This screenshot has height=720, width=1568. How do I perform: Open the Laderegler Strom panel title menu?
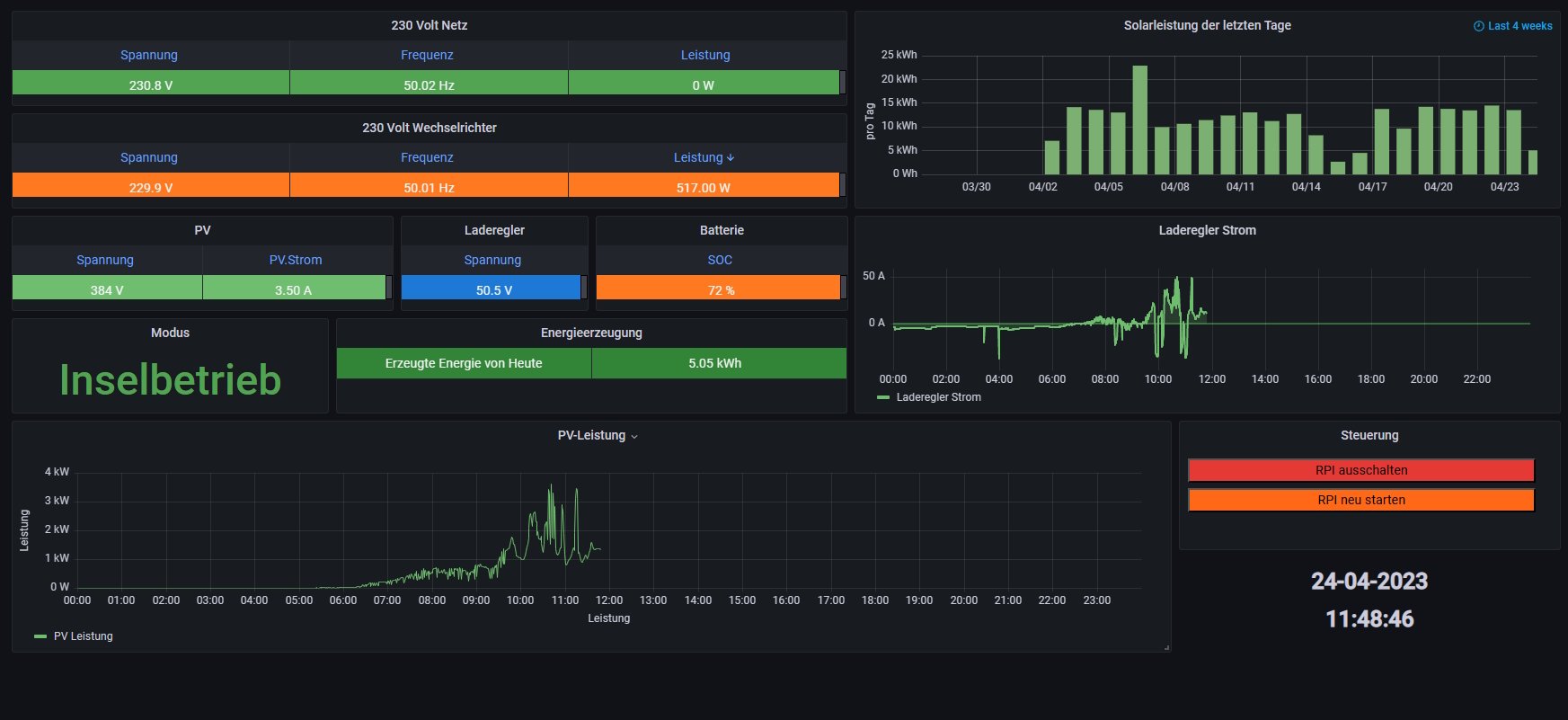[x=1207, y=230]
